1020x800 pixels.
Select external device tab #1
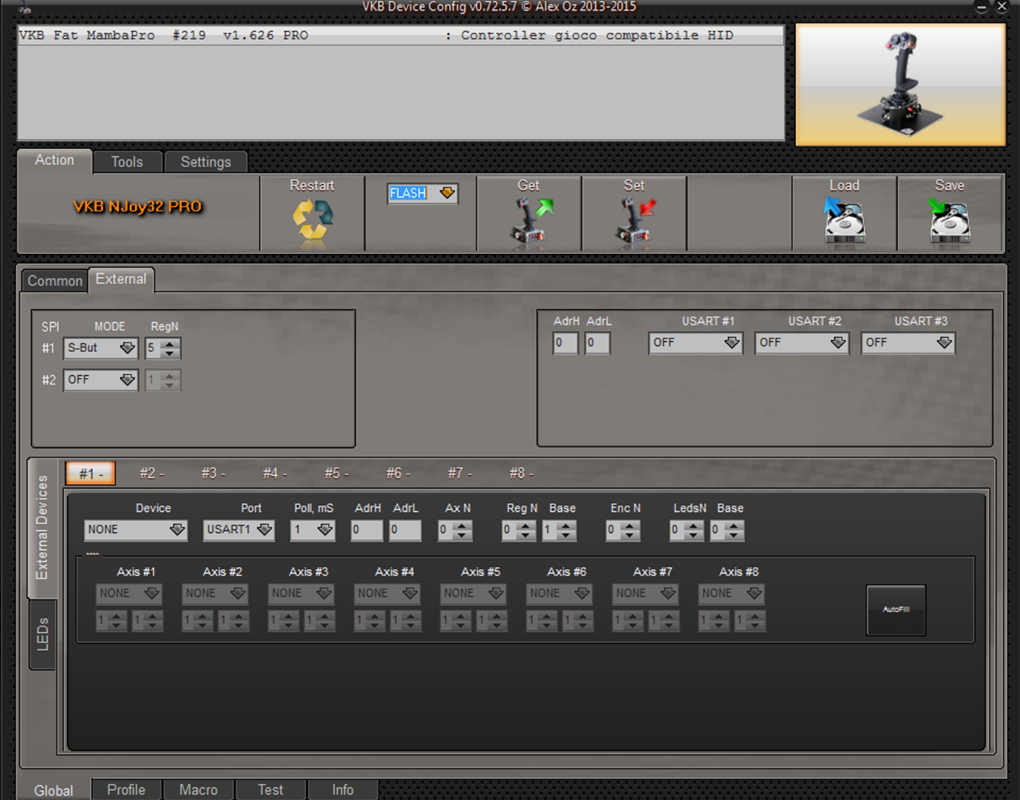(x=90, y=473)
